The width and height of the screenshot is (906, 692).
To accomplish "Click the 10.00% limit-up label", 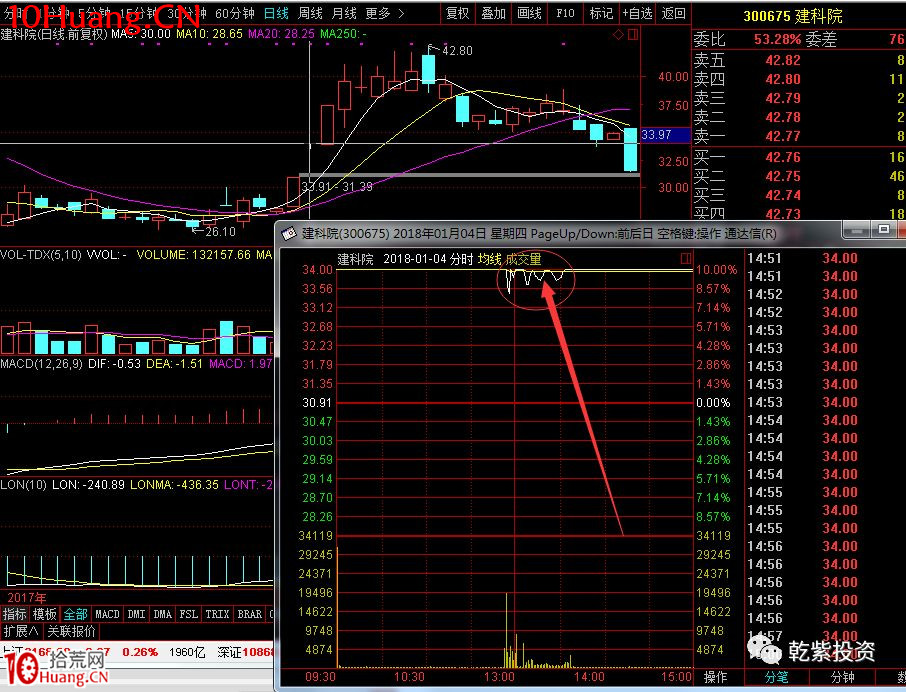I will click(x=716, y=270).
